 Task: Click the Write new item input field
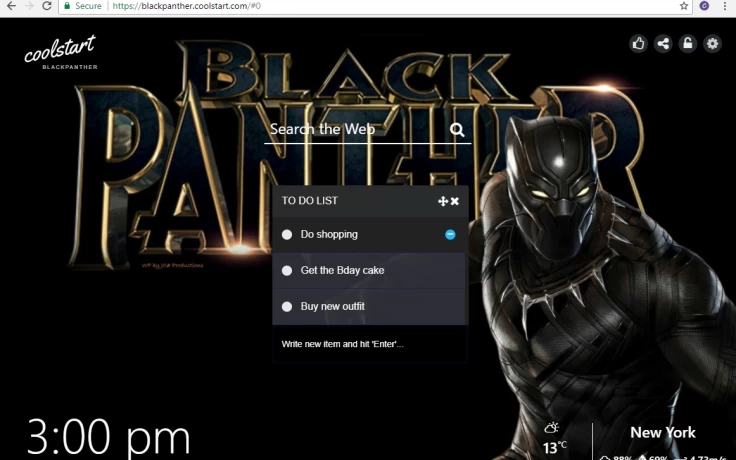[x=370, y=344]
